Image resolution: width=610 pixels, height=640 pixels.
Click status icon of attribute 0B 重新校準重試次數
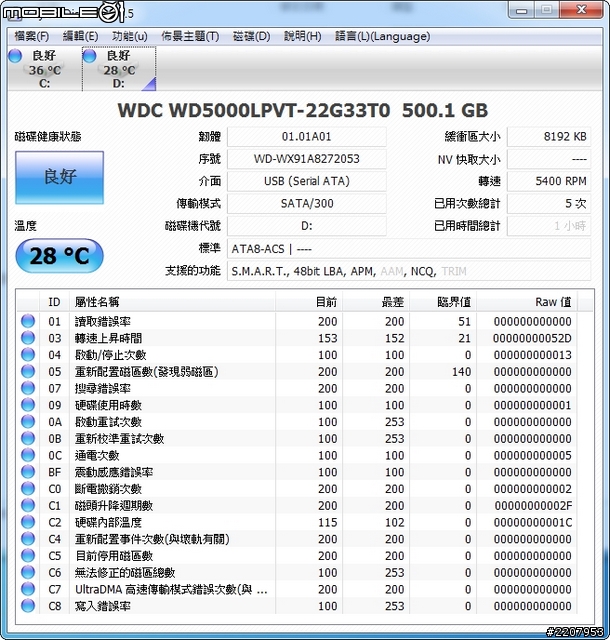tap(28, 438)
